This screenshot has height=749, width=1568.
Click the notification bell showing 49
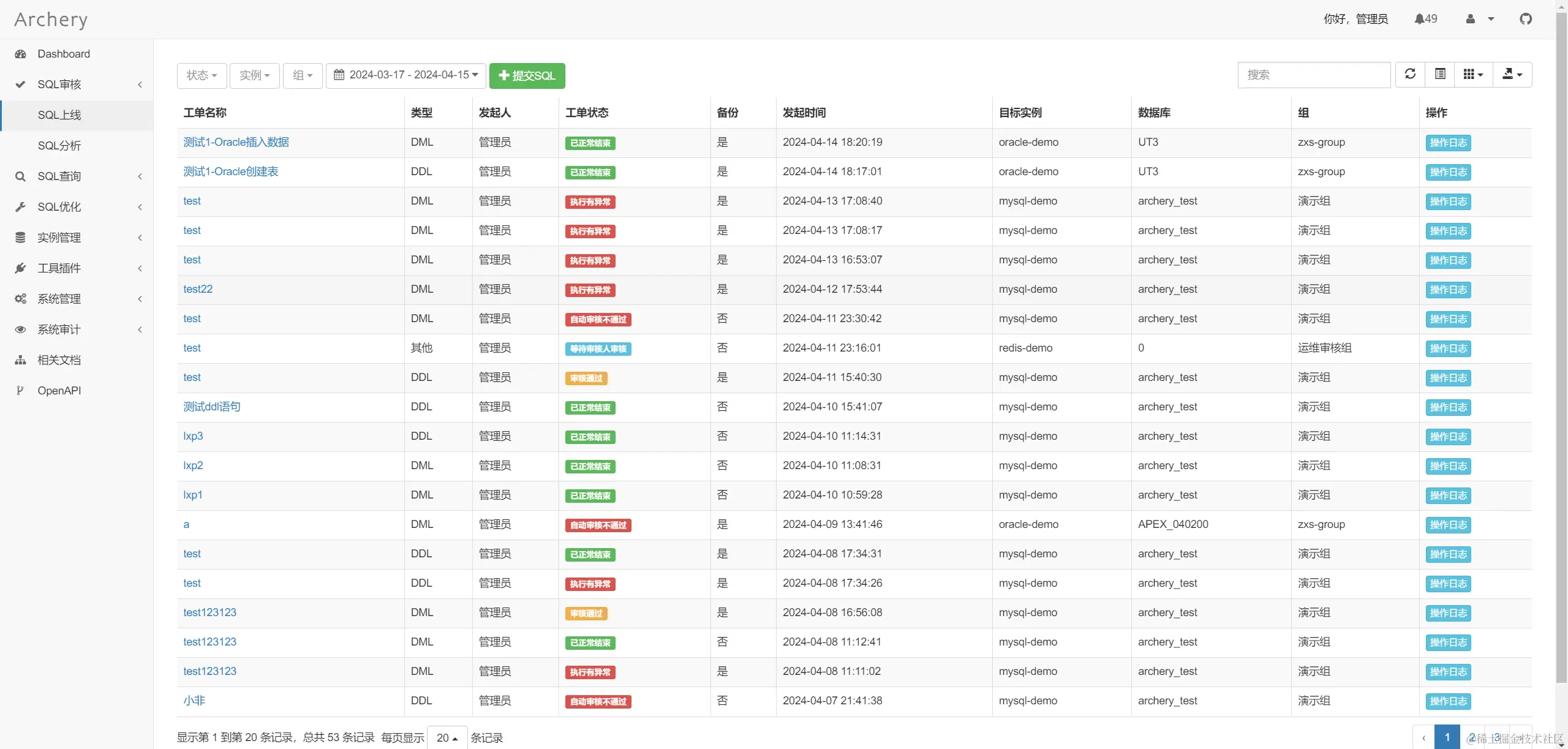(x=1425, y=19)
